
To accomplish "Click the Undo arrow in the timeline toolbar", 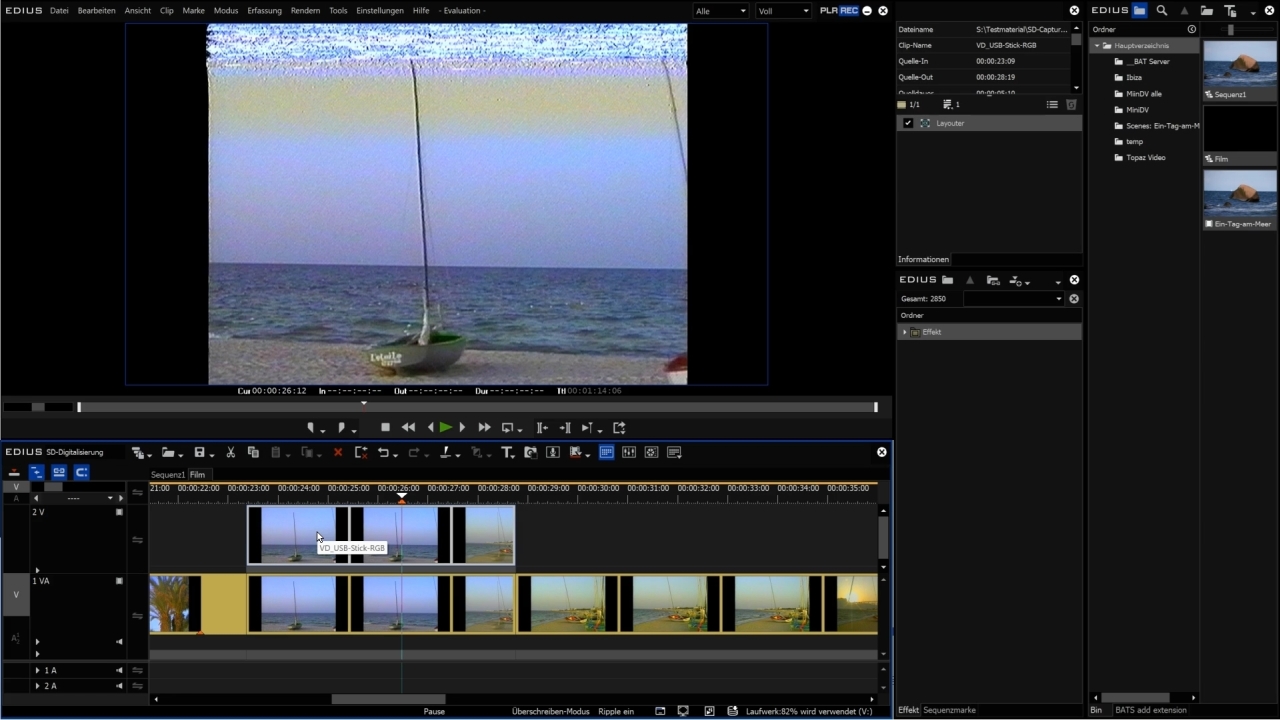I will pos(383,452).
